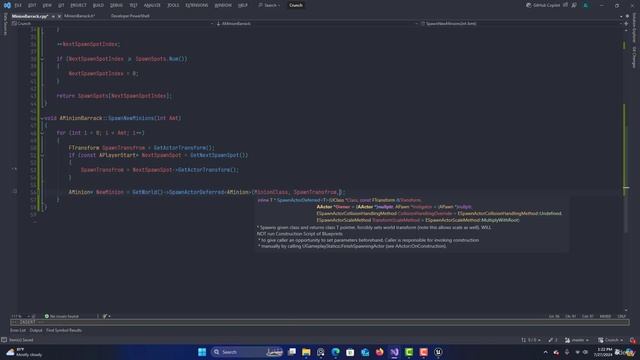Screen dimensions: 640x360
Task: Open the Output tab
Action: 36,330
